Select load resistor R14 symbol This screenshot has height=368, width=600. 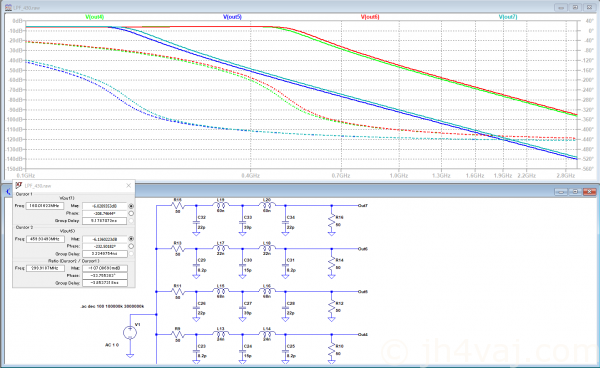[x=332, y=264]
